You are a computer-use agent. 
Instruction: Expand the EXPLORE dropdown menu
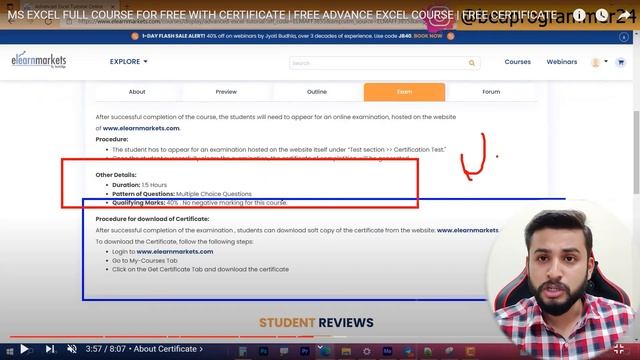(x=128, y=62)
